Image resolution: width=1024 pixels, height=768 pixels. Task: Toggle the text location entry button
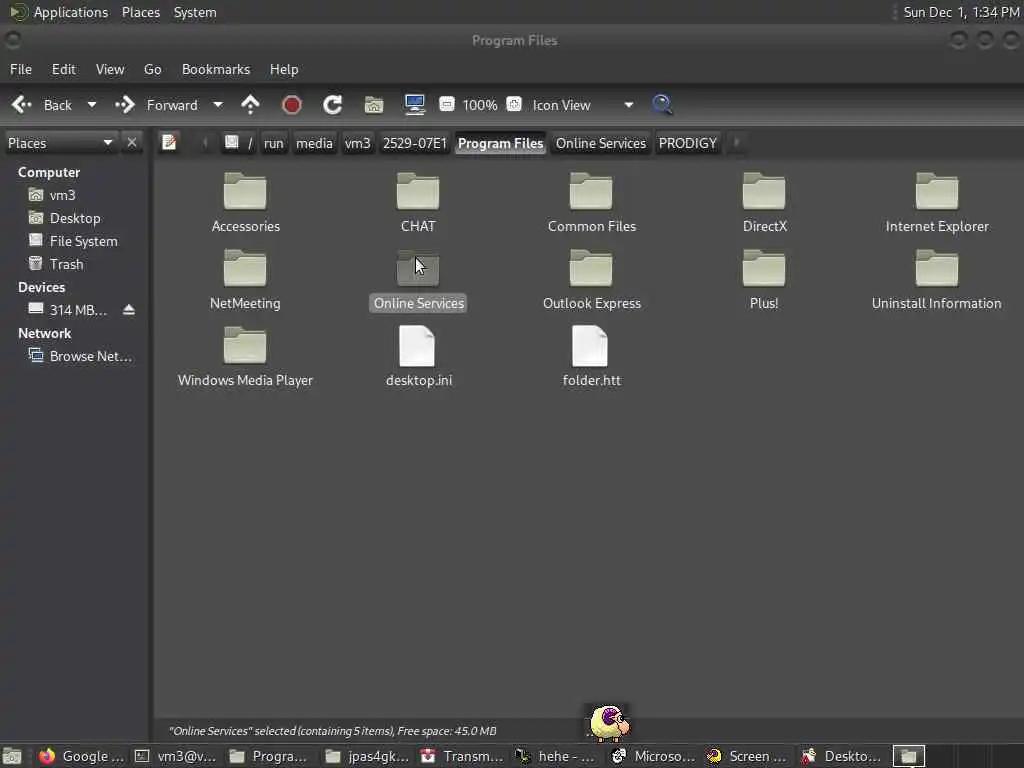(x=169, y=142)
